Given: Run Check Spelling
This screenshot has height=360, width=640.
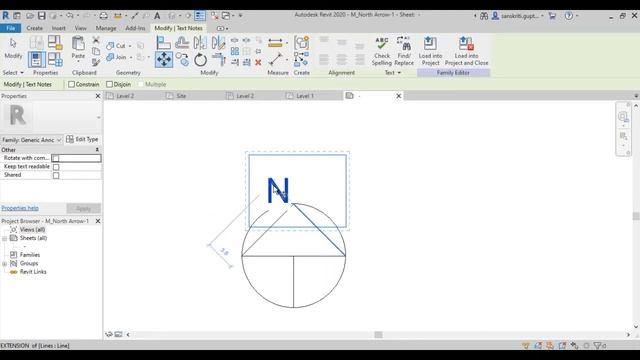Looking at the screenshot, I should pos(382,51).
